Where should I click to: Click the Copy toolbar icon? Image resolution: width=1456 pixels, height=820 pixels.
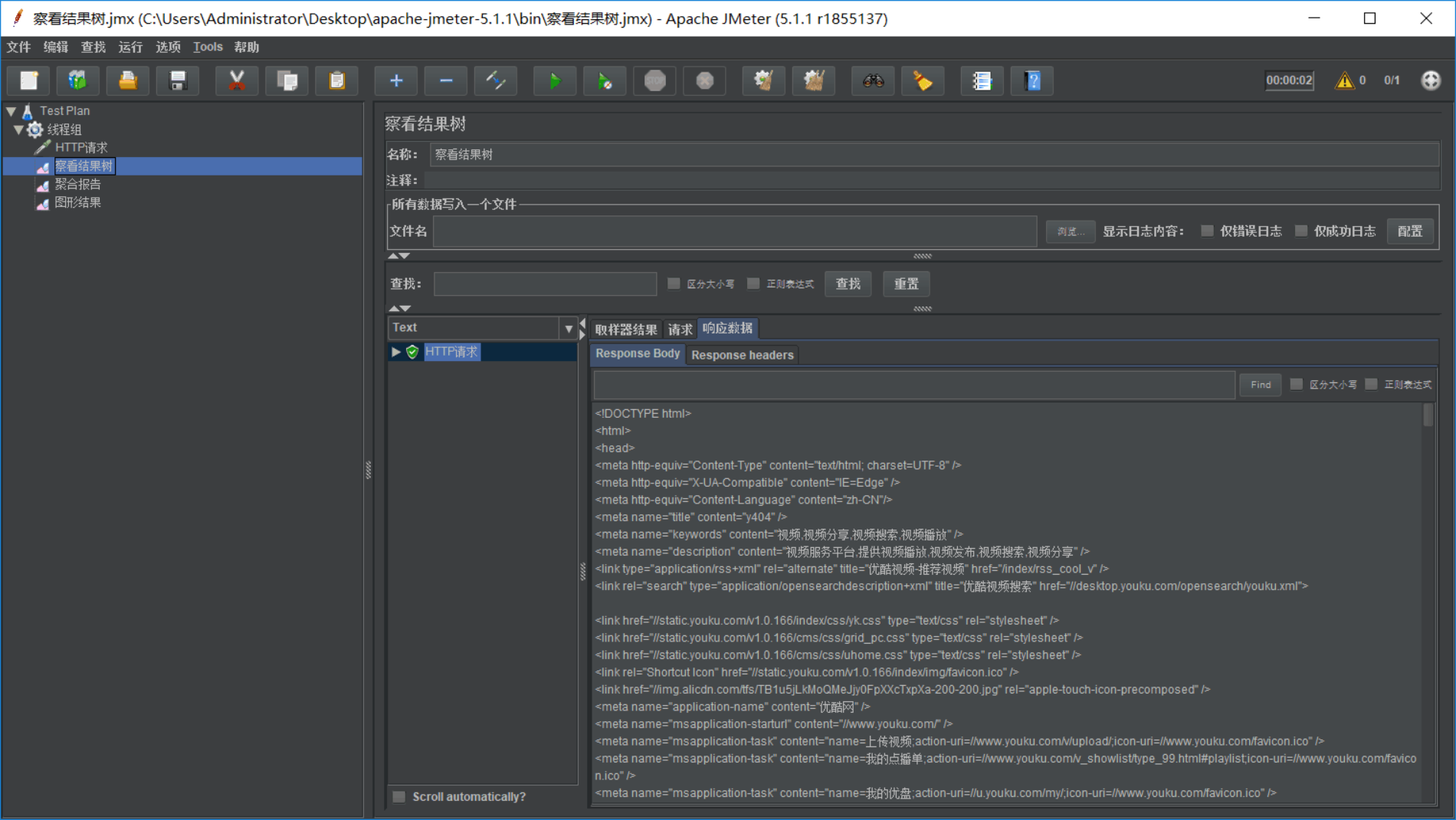coord(287,80)
